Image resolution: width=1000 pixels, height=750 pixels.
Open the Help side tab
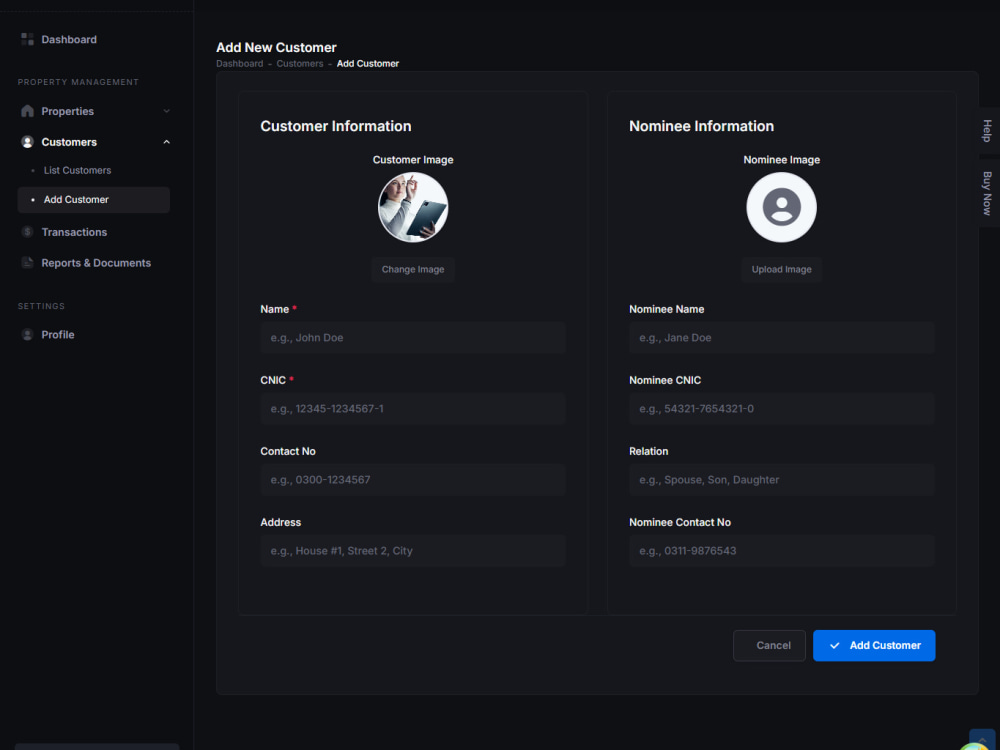coord(988,131)
